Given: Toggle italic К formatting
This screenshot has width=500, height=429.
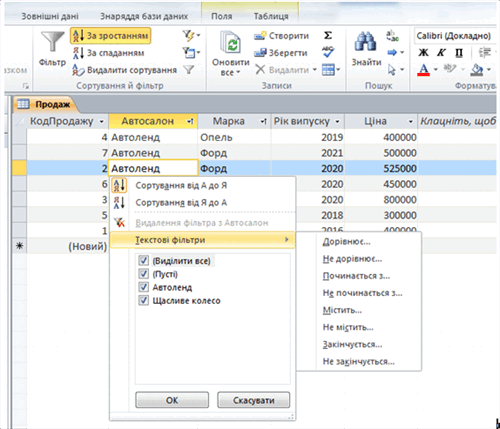Looking at the screenshot, I should (x=441, y=52).
